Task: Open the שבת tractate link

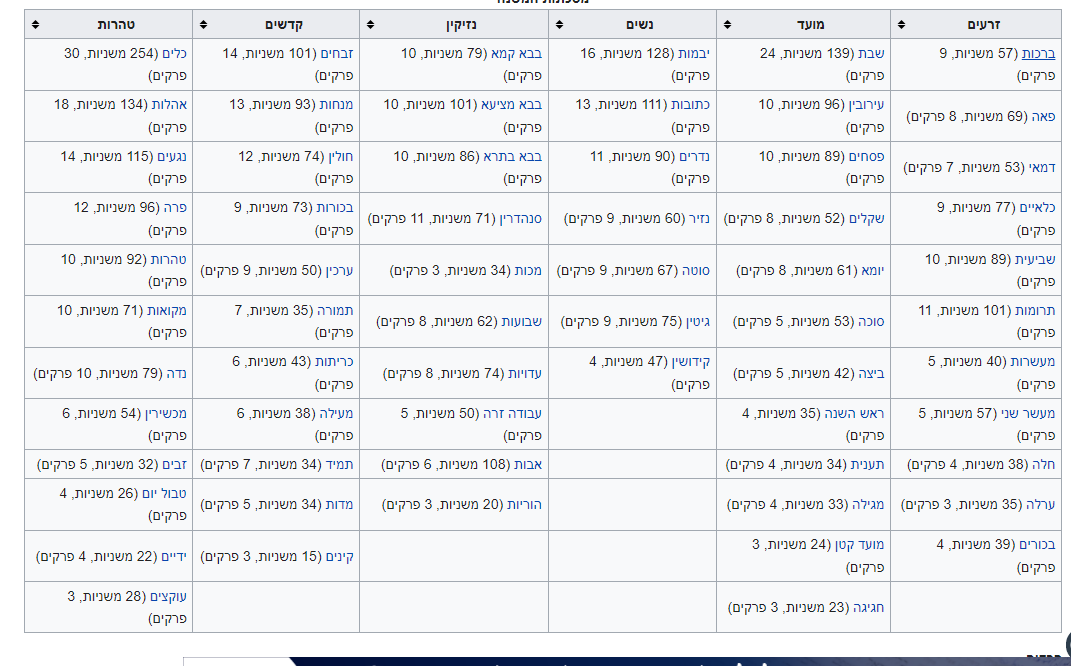Action: click(871, 53)
